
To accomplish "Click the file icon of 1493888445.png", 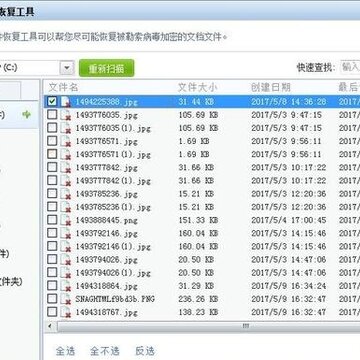I will (x=66, y=220).
